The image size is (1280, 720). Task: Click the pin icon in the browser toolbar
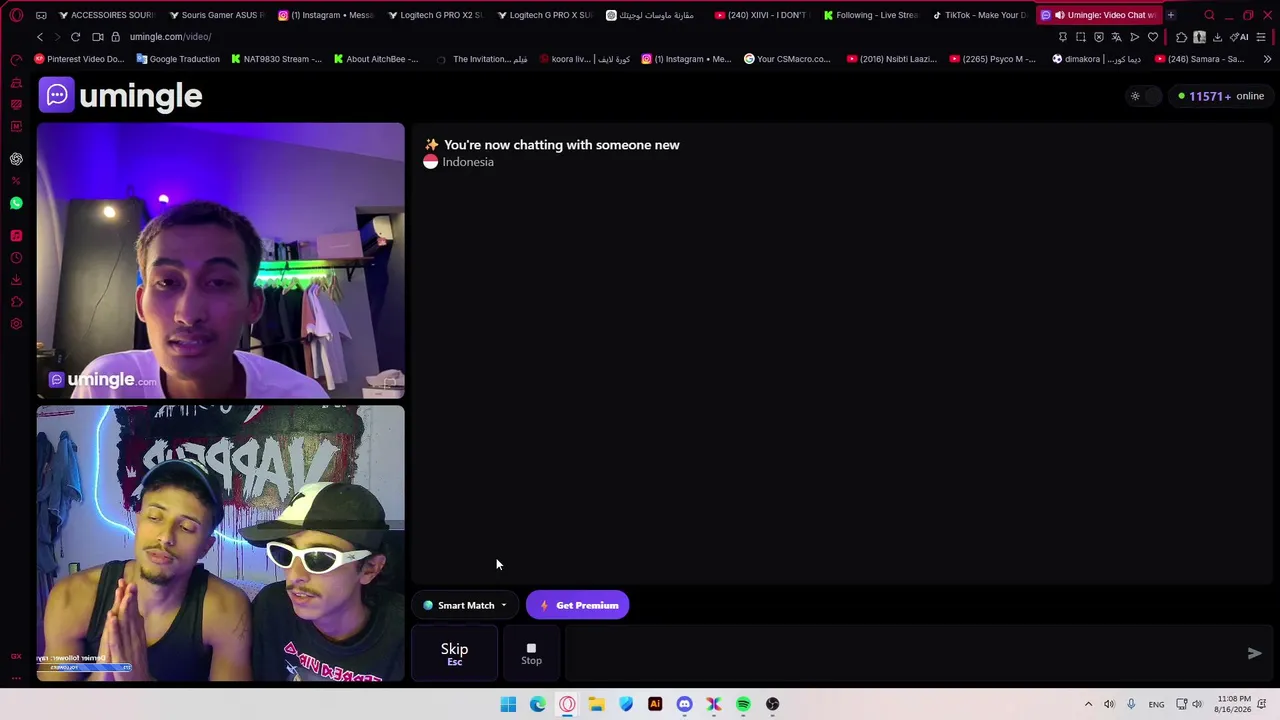coord(1063,37)
